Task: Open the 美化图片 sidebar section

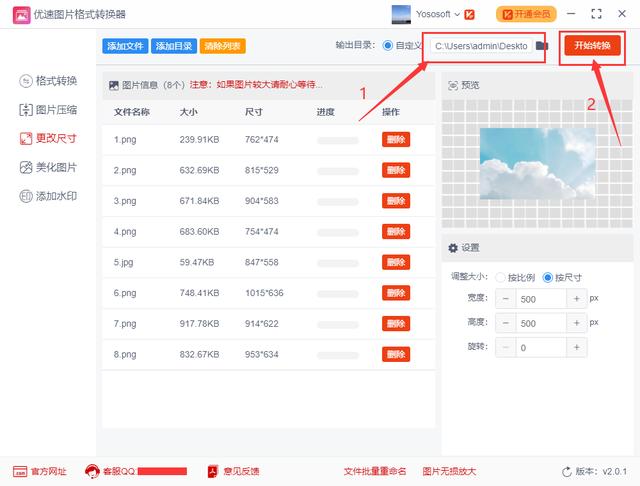Action: (48, 167)
